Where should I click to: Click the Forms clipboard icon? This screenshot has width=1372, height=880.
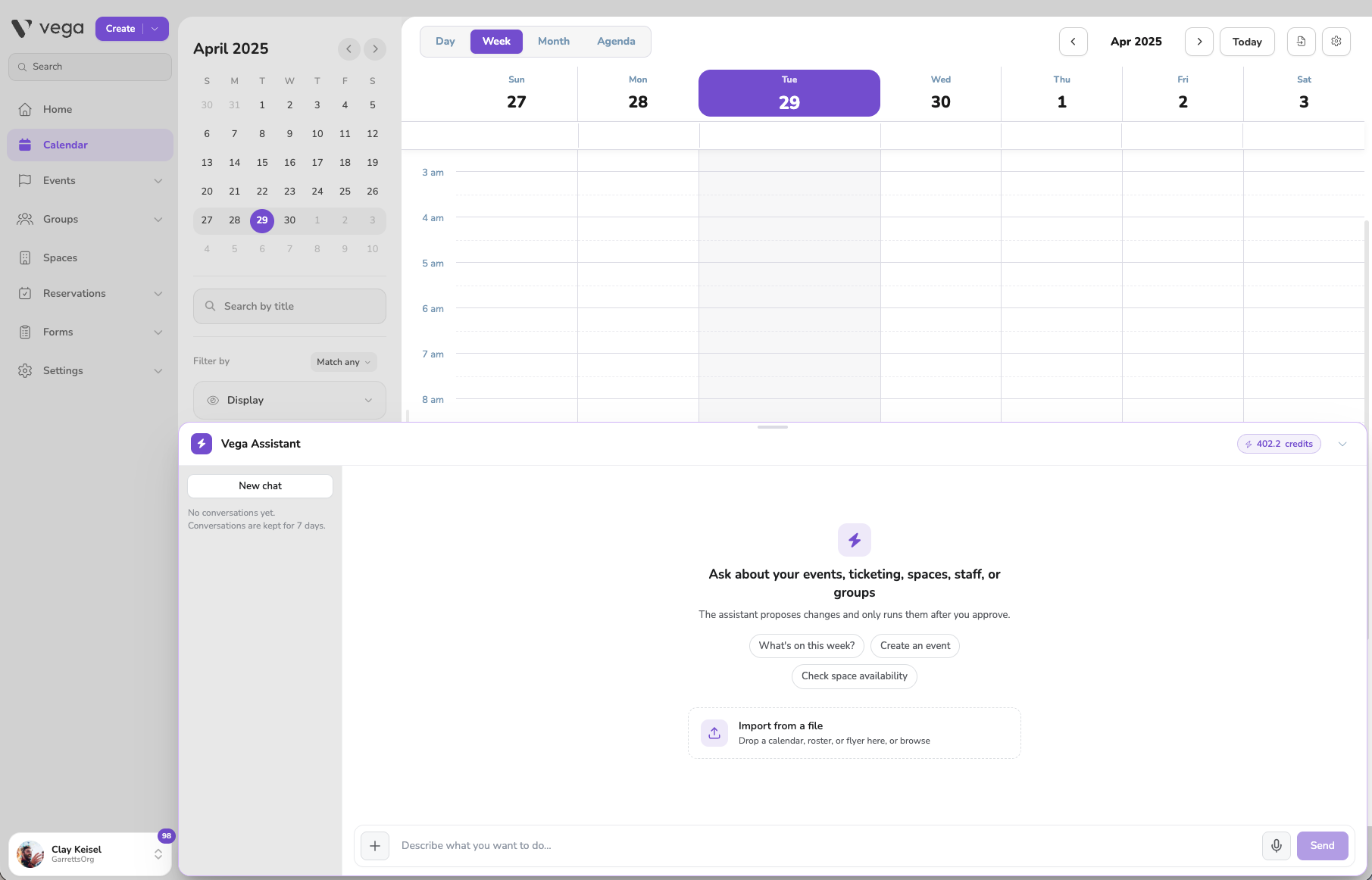coord(25,332)
